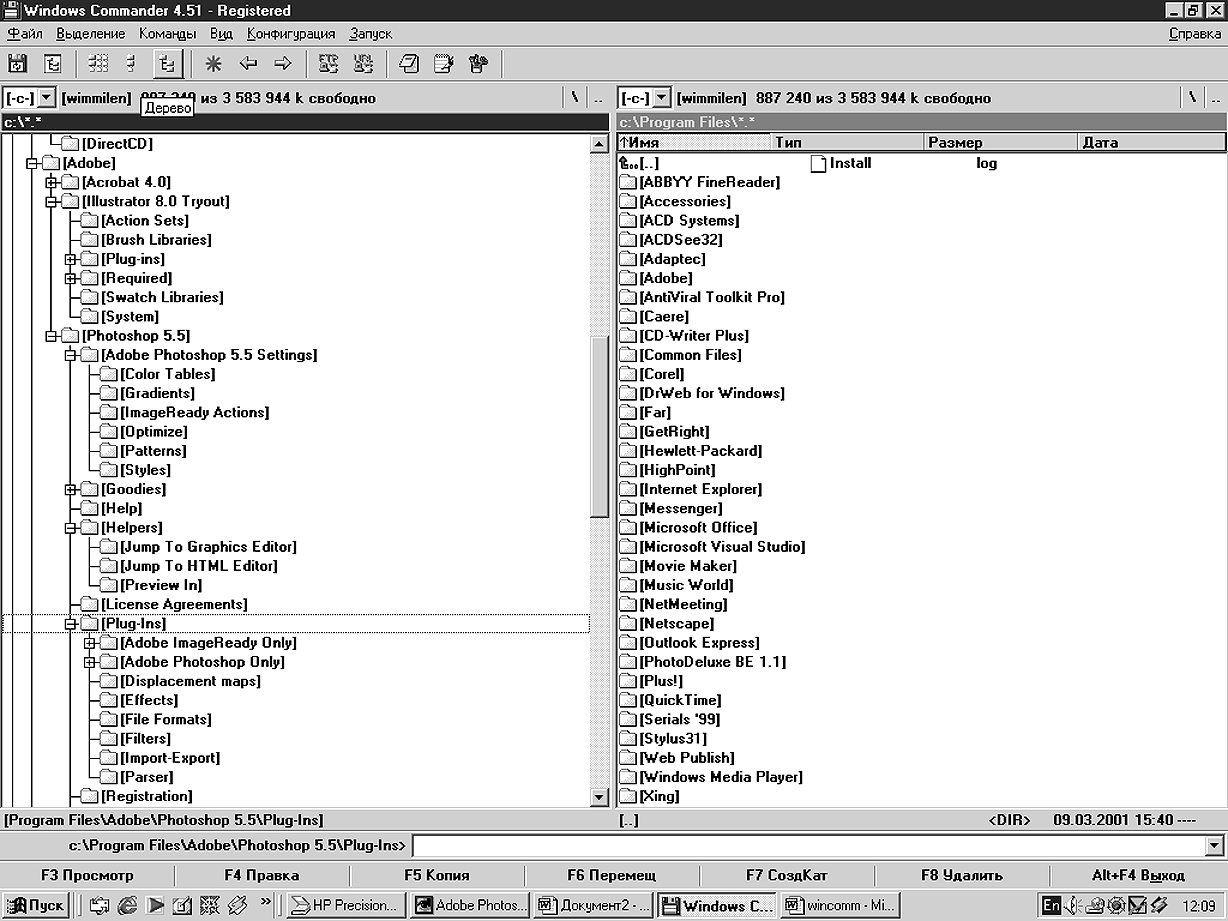Click the F3 Просмотр button

(x=87, y=875)
